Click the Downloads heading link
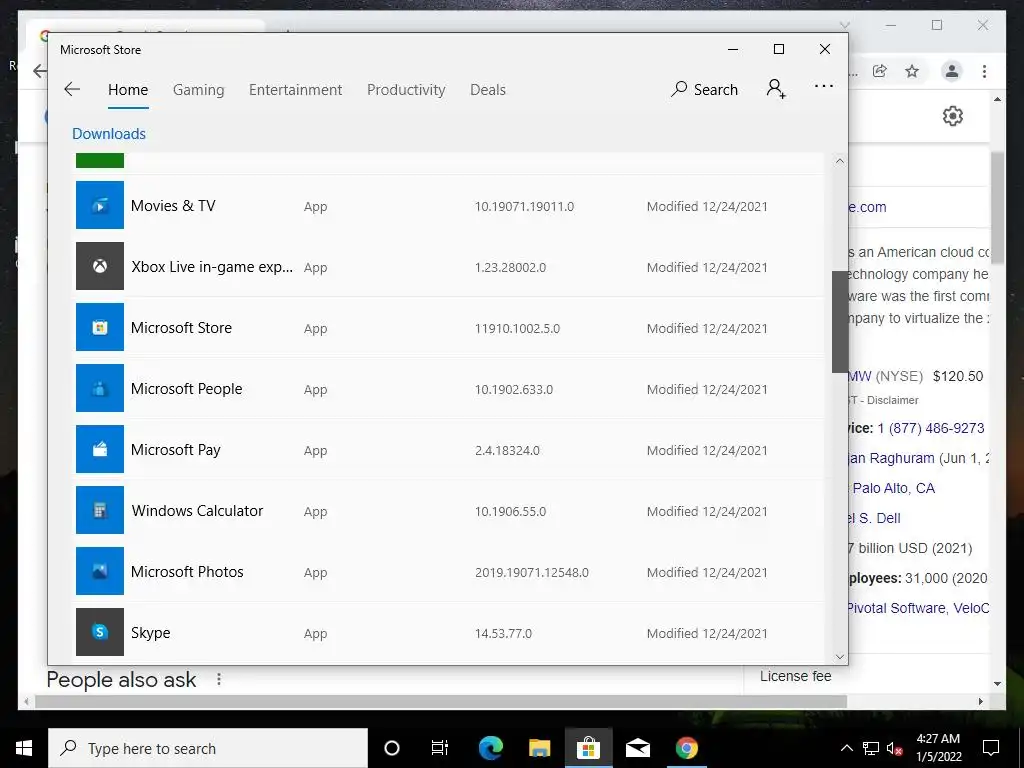 [x=109, y=133]
